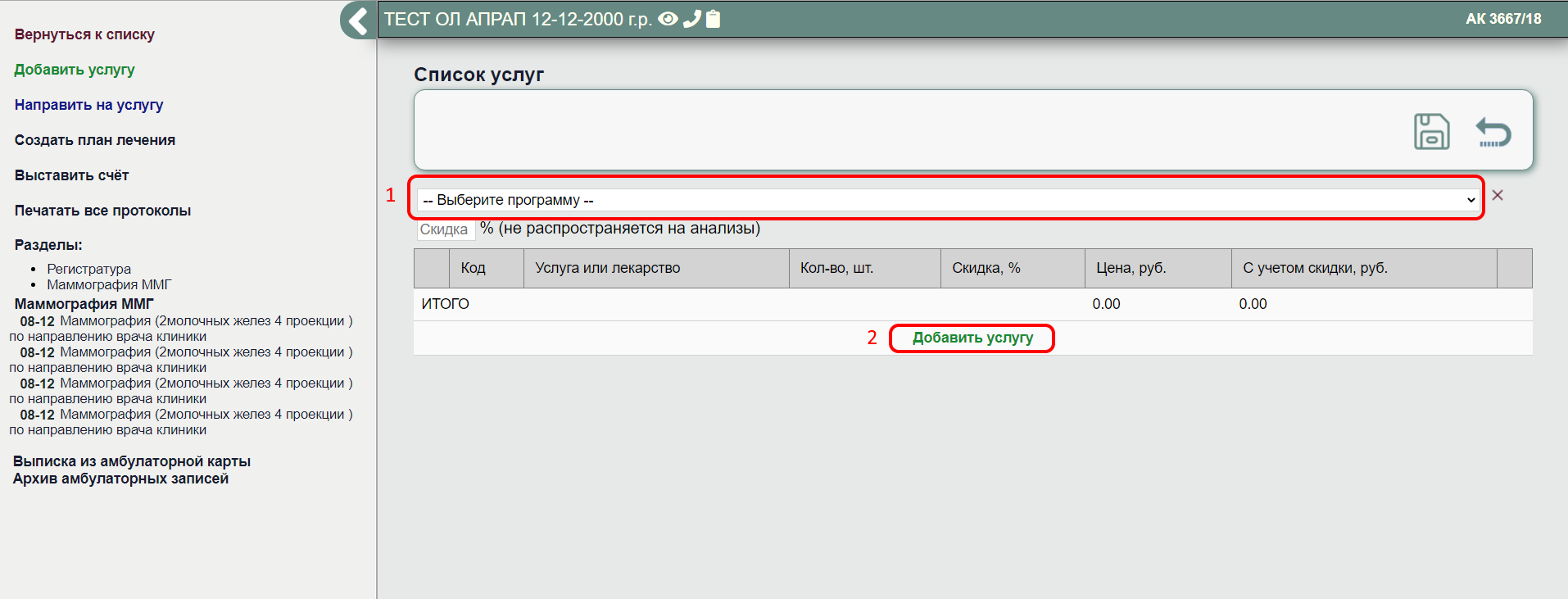
Task: Click the 'Цена, руб.' column header
Action: 1158,268
